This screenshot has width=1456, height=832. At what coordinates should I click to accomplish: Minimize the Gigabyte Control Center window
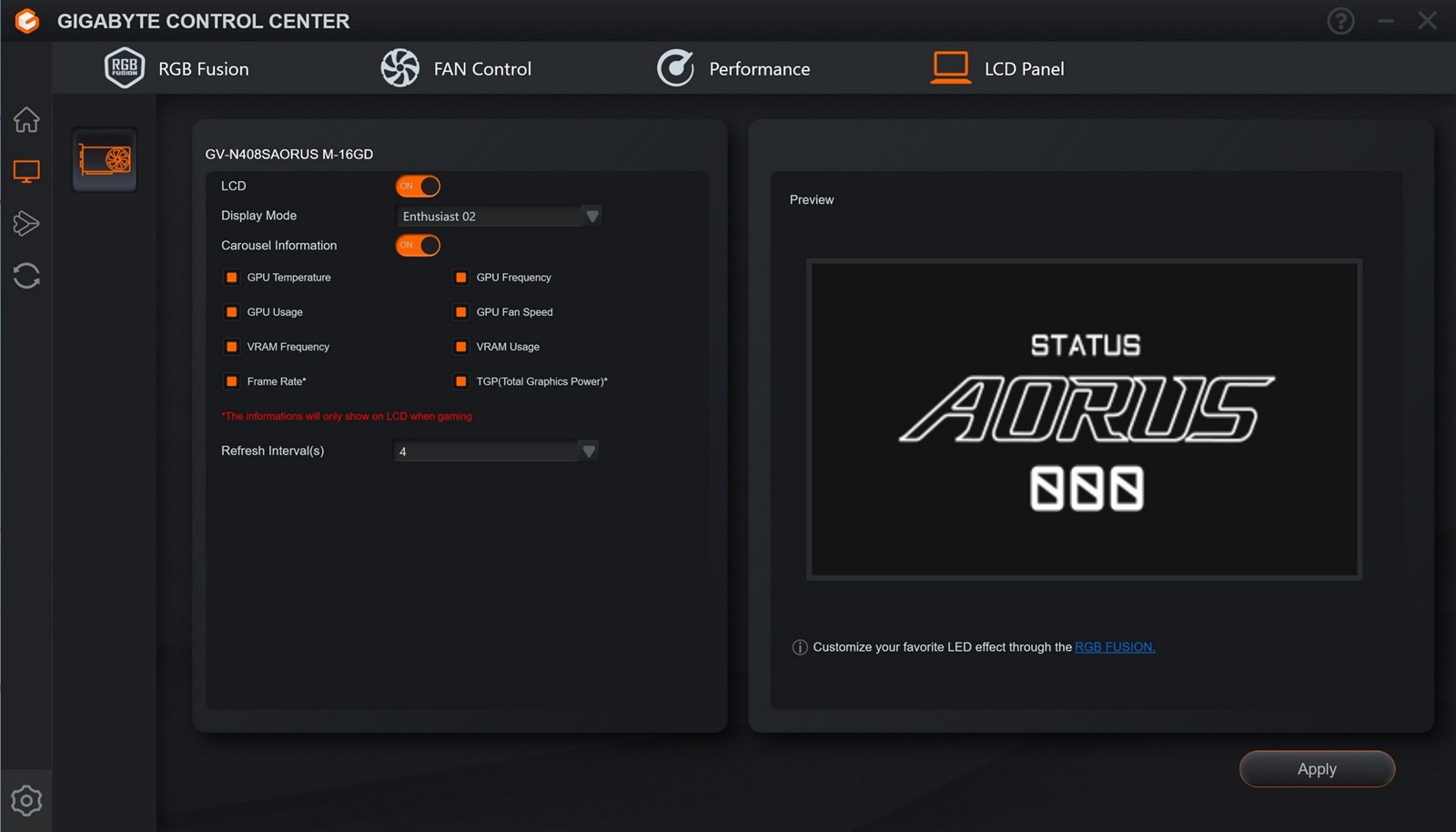[x=1386, y=20]
